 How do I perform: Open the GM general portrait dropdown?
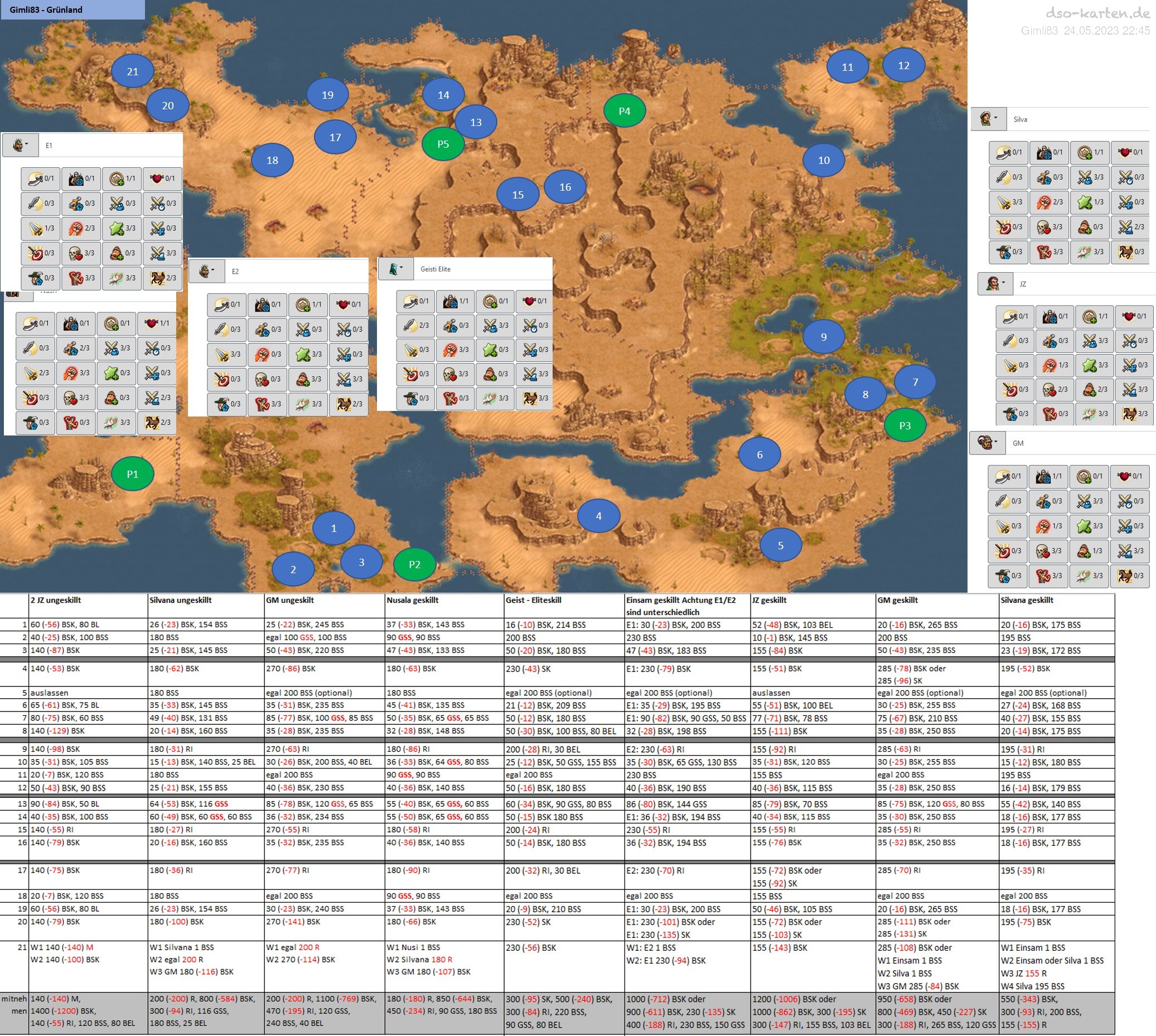988,443
